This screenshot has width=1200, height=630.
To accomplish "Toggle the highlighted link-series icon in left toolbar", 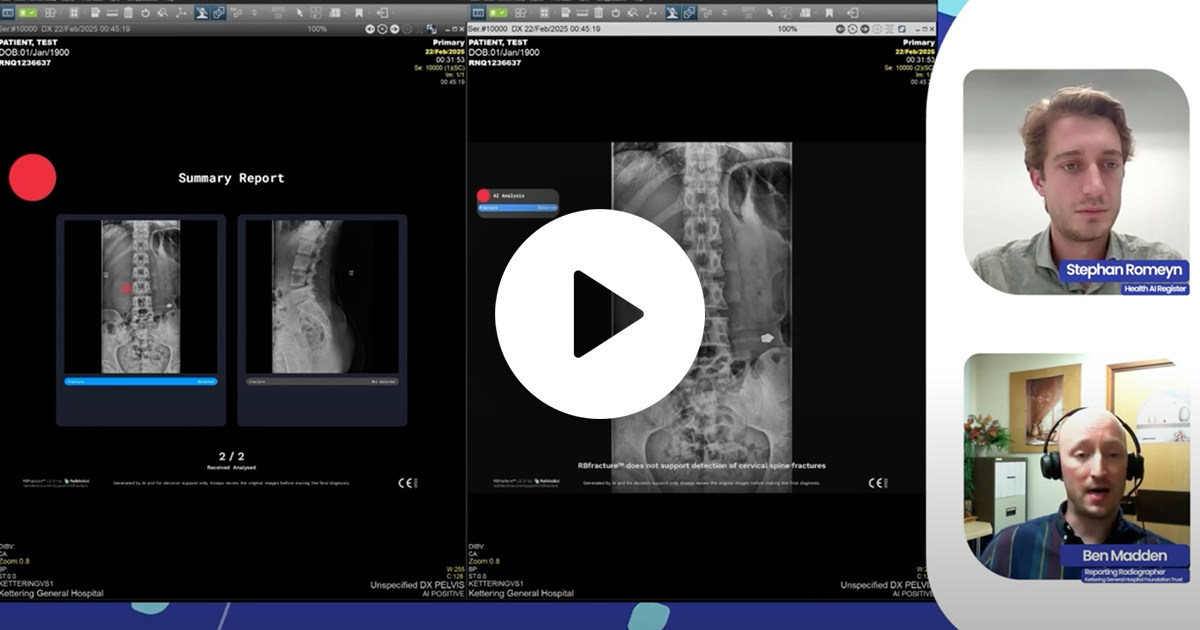I will click(x=219, y=13).
